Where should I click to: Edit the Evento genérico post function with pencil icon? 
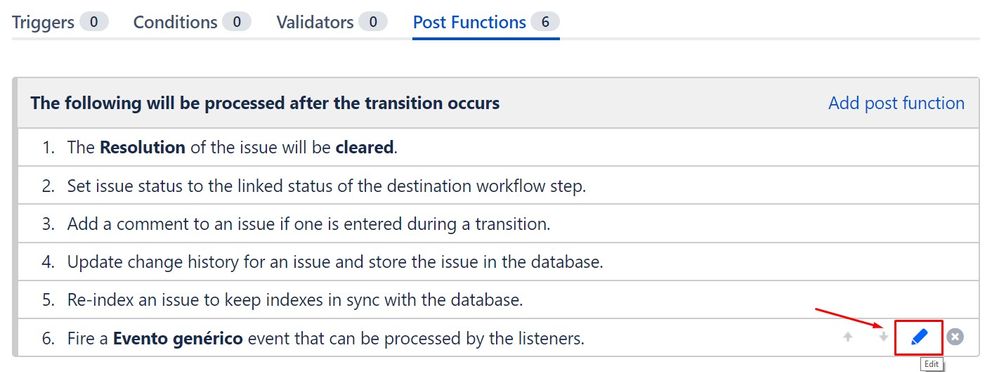pos(919,337)
